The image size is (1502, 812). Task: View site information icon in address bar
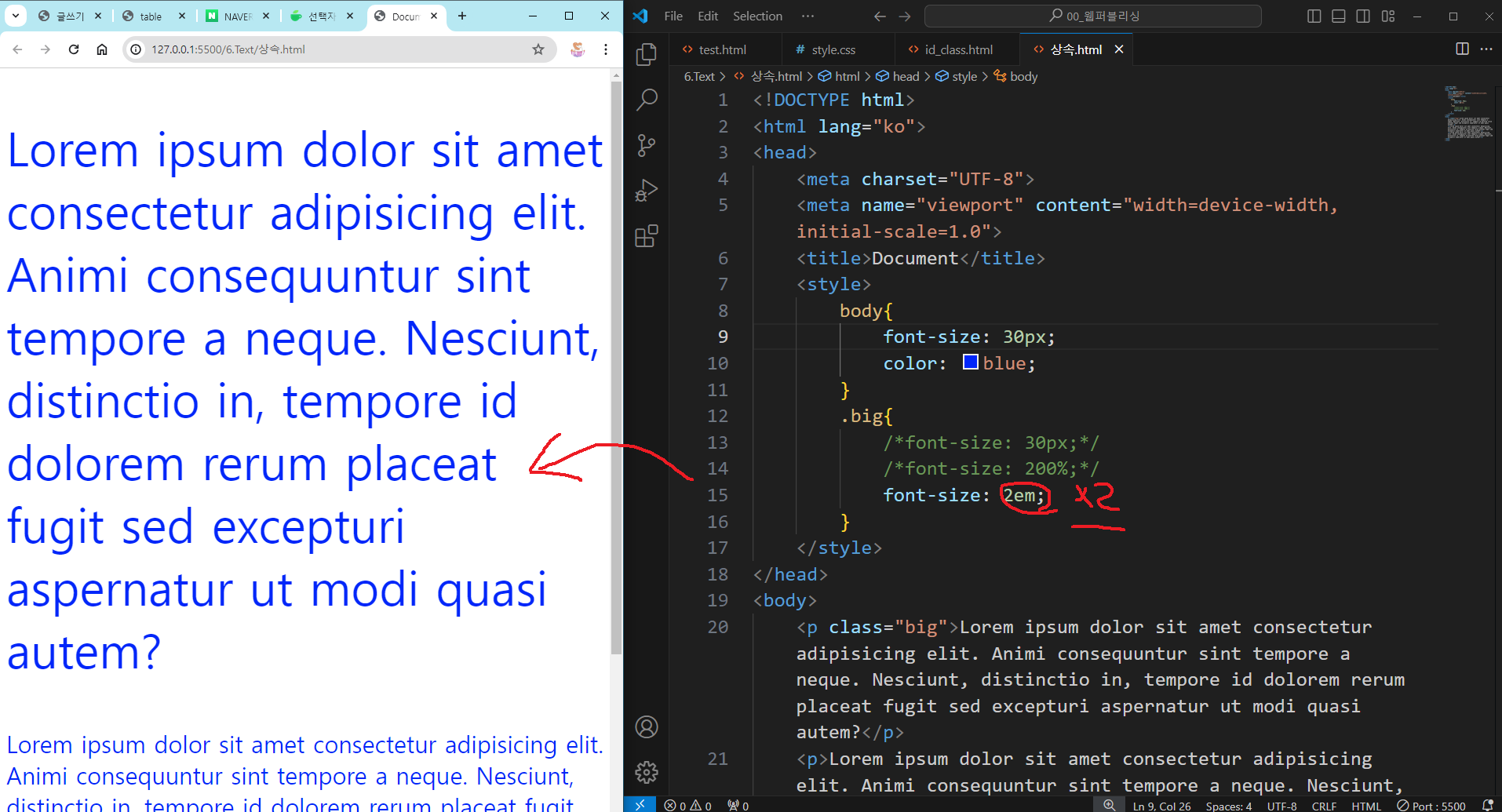[x=136, y=49]
